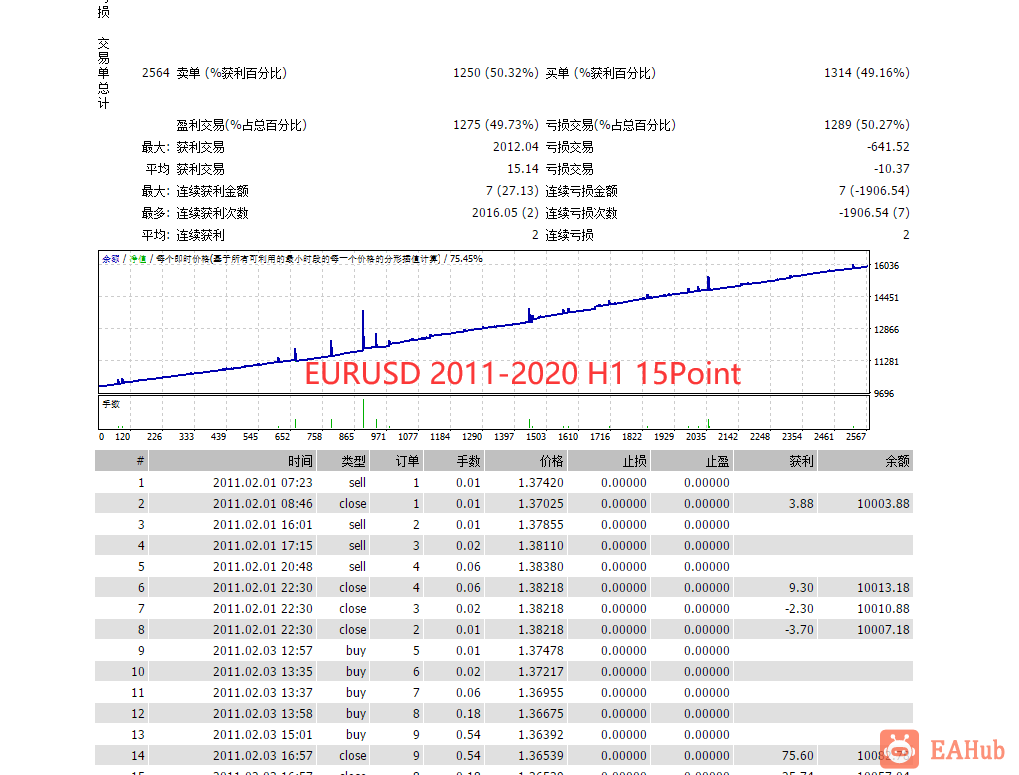This screenshot has width=1019, height=775.
Task: Click y-axis label 12866
Action: point(886,329)
